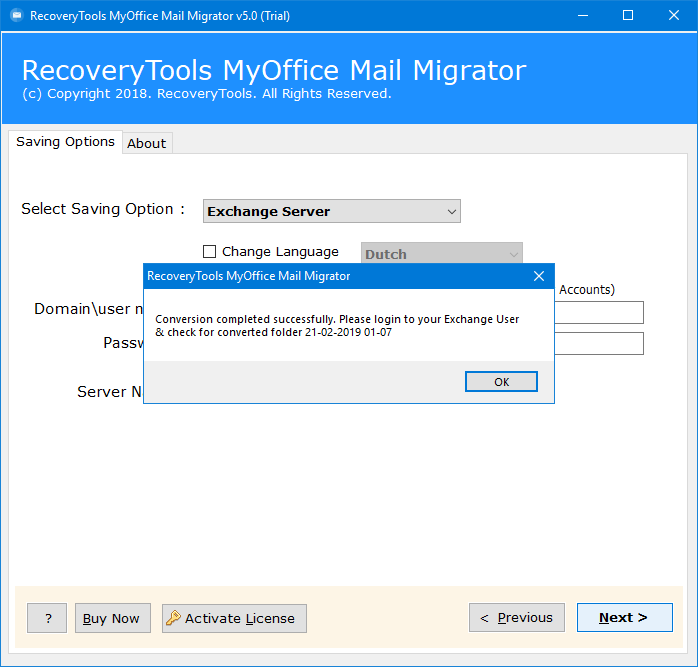Screen dimensions: 698x667
Task: Minimize the Mail Migrator window
Action: pyautogui.click(x=583, y=16)
